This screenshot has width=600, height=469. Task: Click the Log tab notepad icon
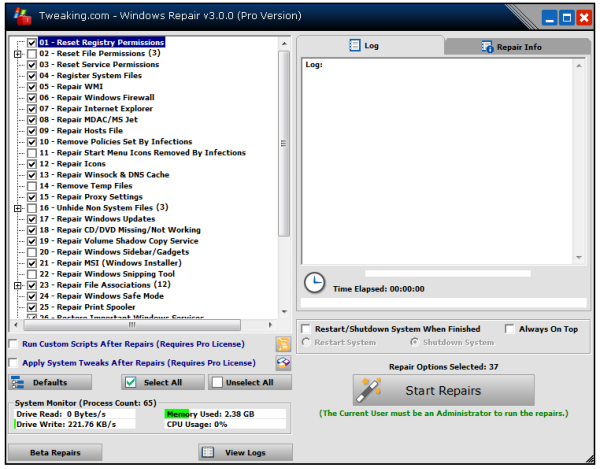[354, 46]
